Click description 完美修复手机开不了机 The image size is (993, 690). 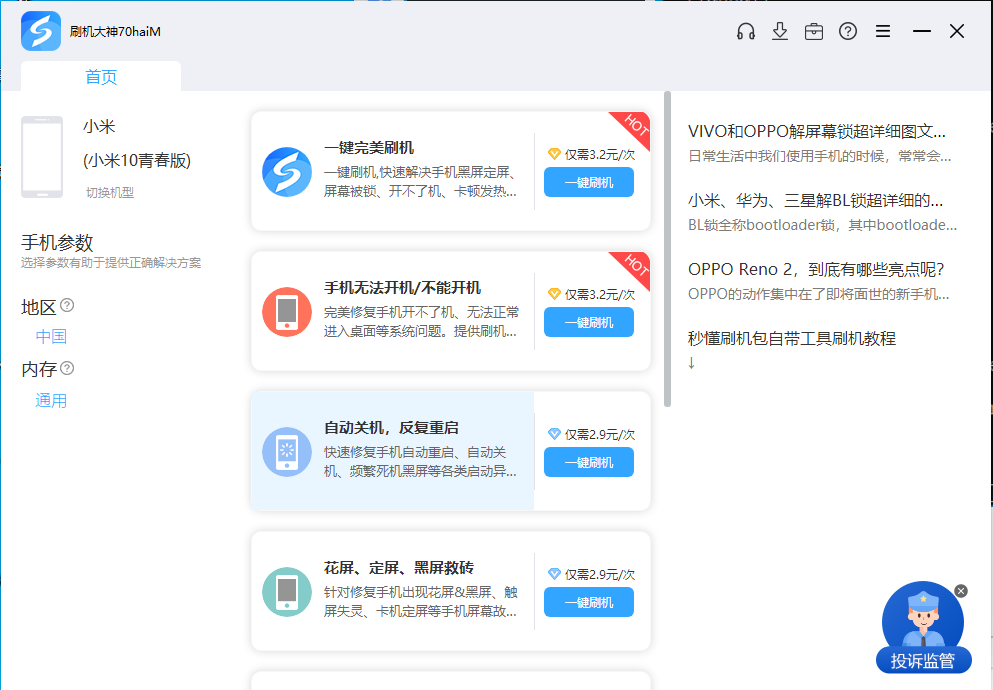421,321
